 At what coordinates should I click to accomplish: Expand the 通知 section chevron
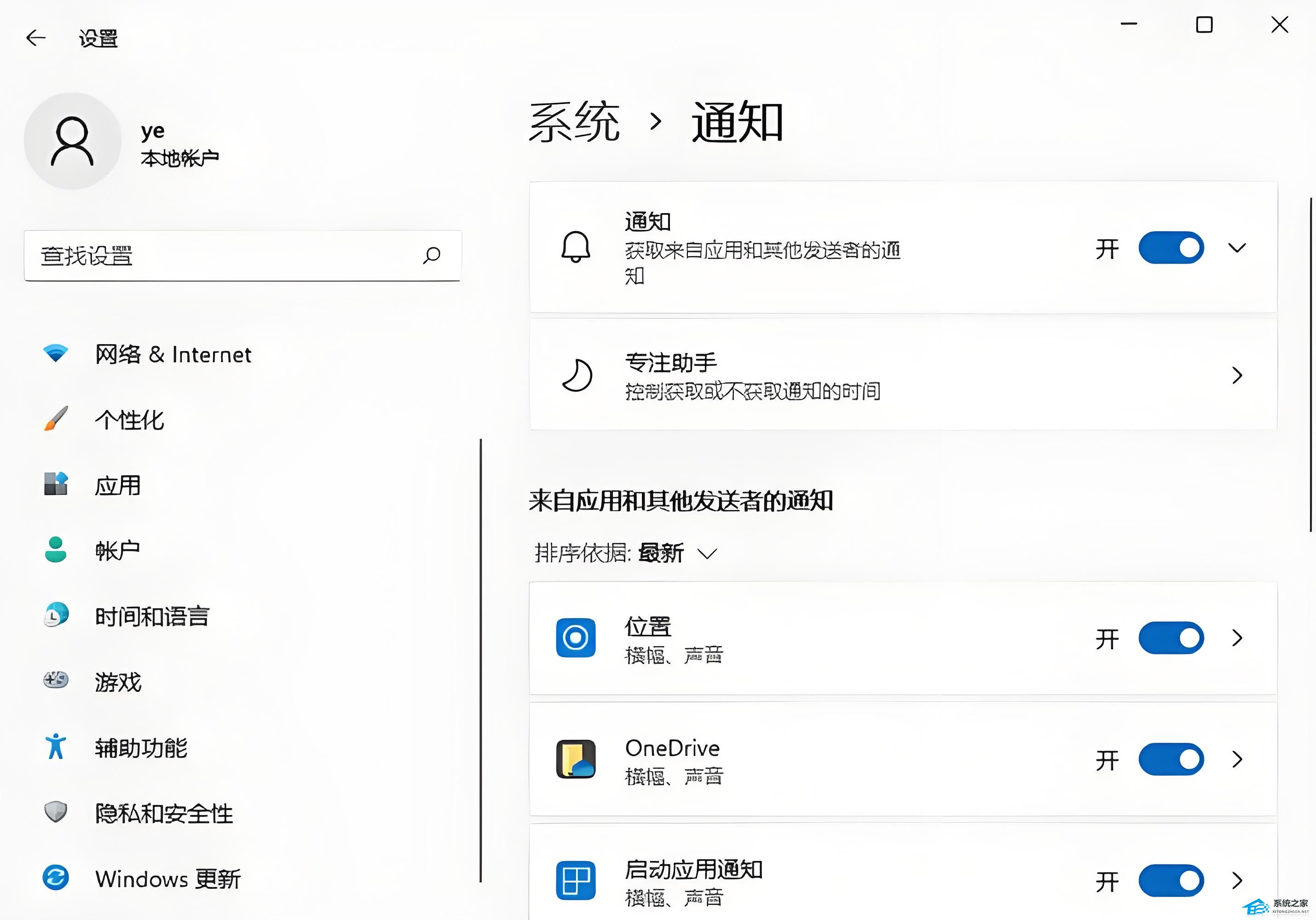pos(1237,248)
